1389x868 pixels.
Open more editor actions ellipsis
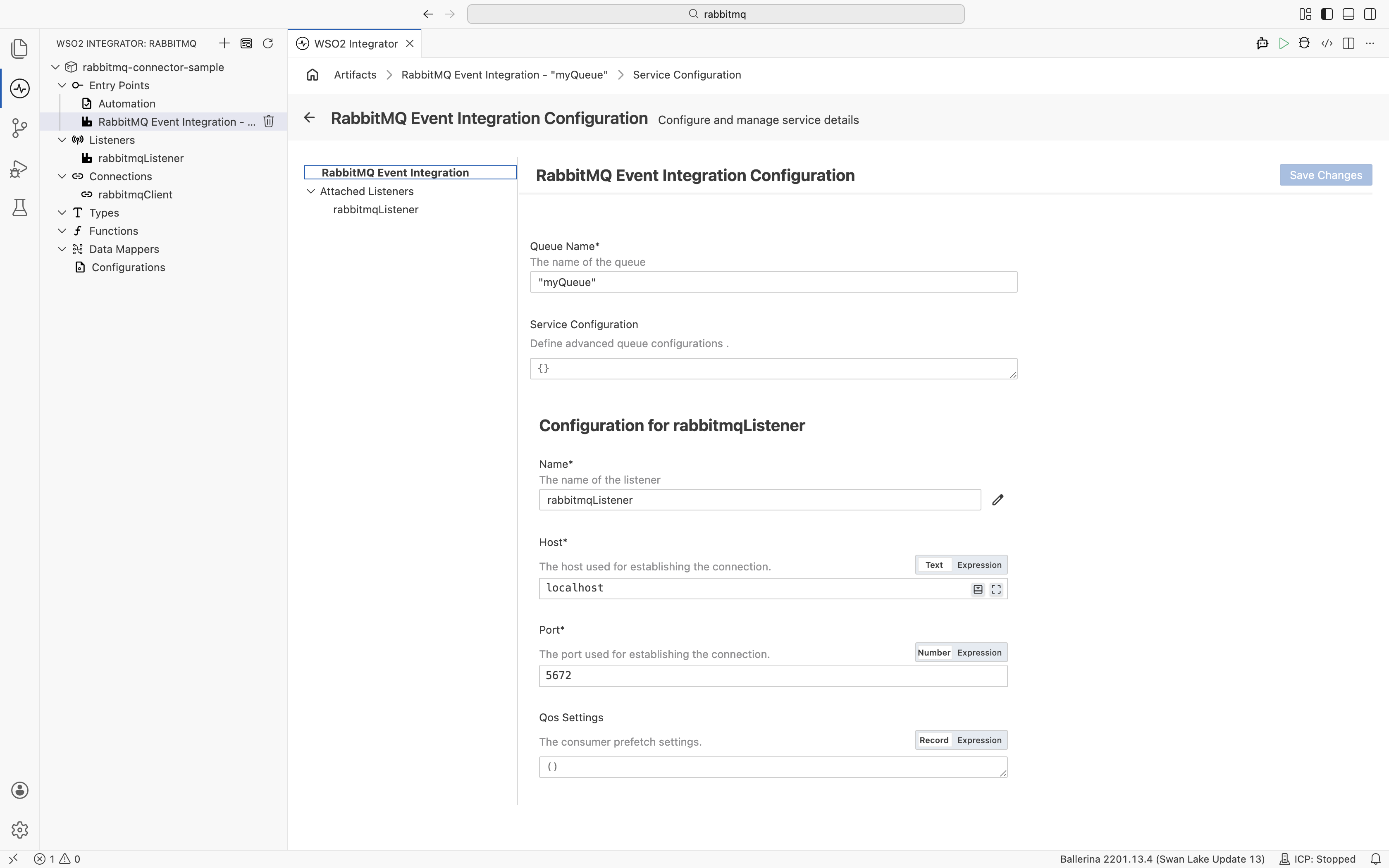[1370, 43]
